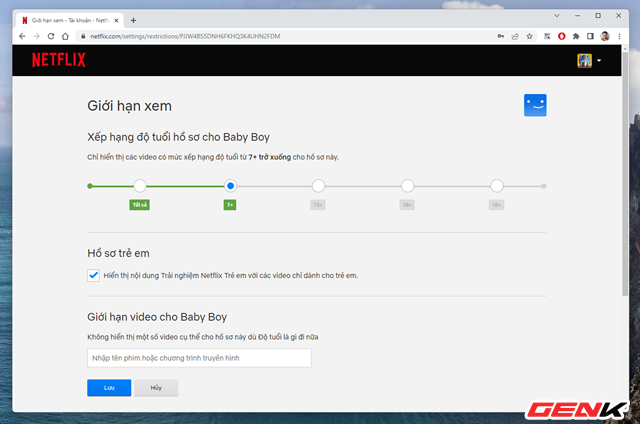Open the account profile avatar menu

point(588,60)
